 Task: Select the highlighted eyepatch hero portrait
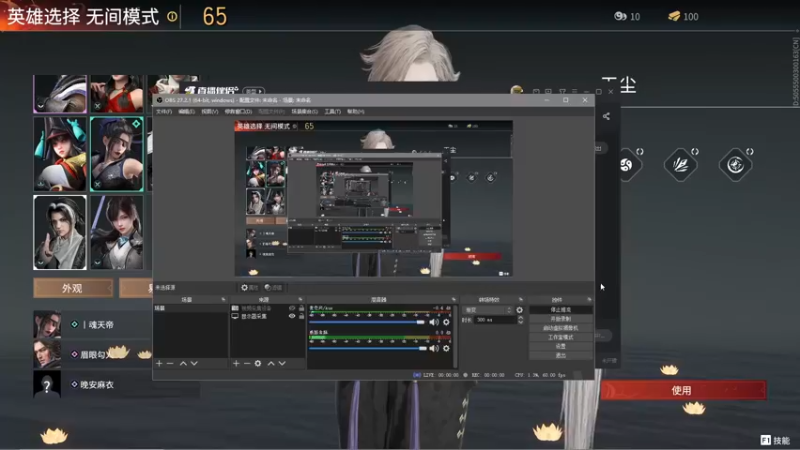point(117,154)
